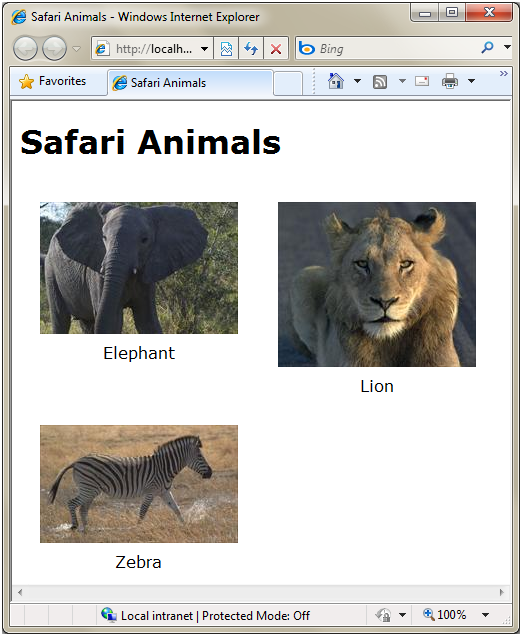Viewport: 522px width, 636px height.
Task: Click the Bing search magnifier icon
Action: click(487, 48)
